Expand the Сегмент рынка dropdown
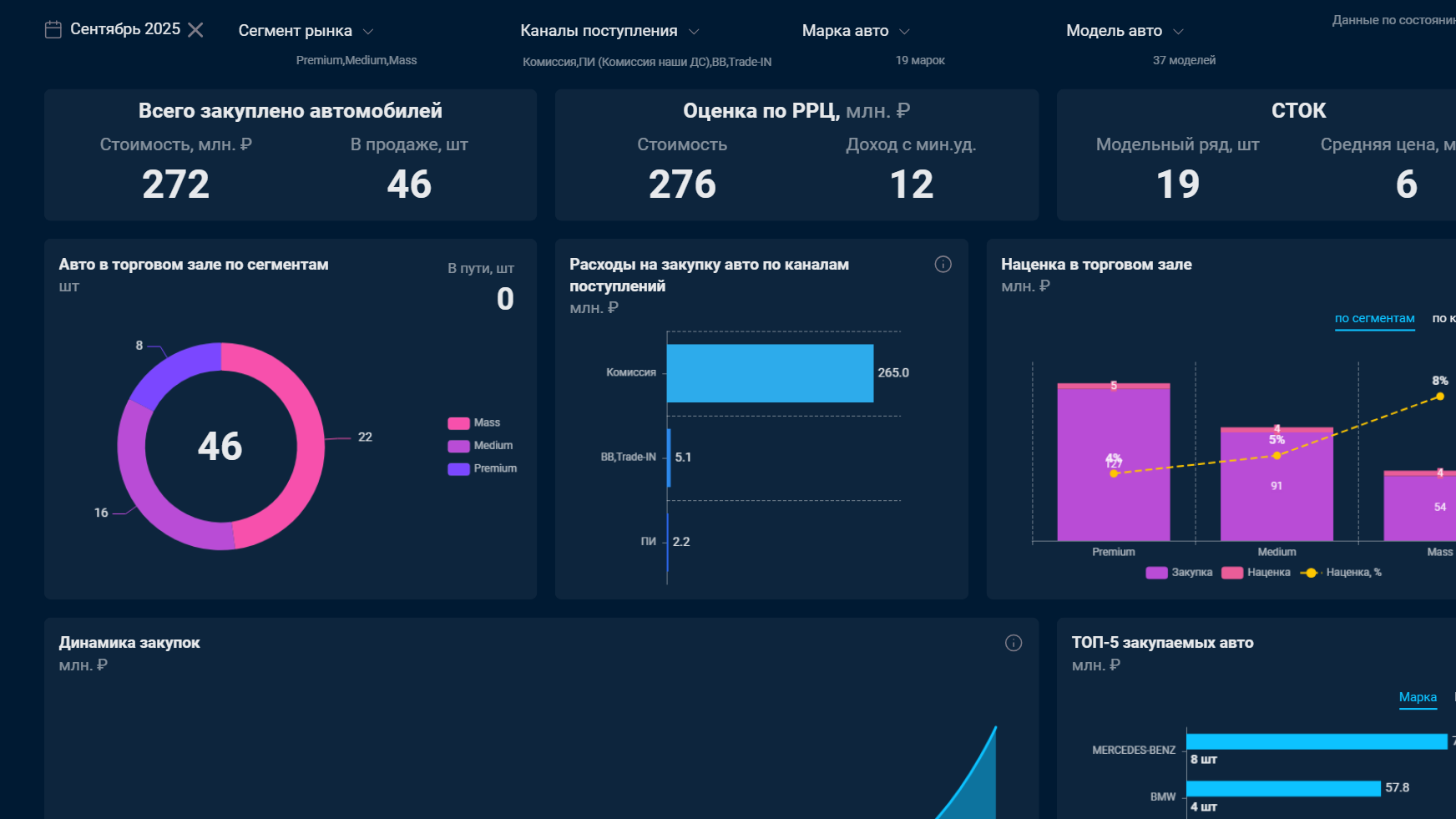The image size is (1456, 819). 306,31
